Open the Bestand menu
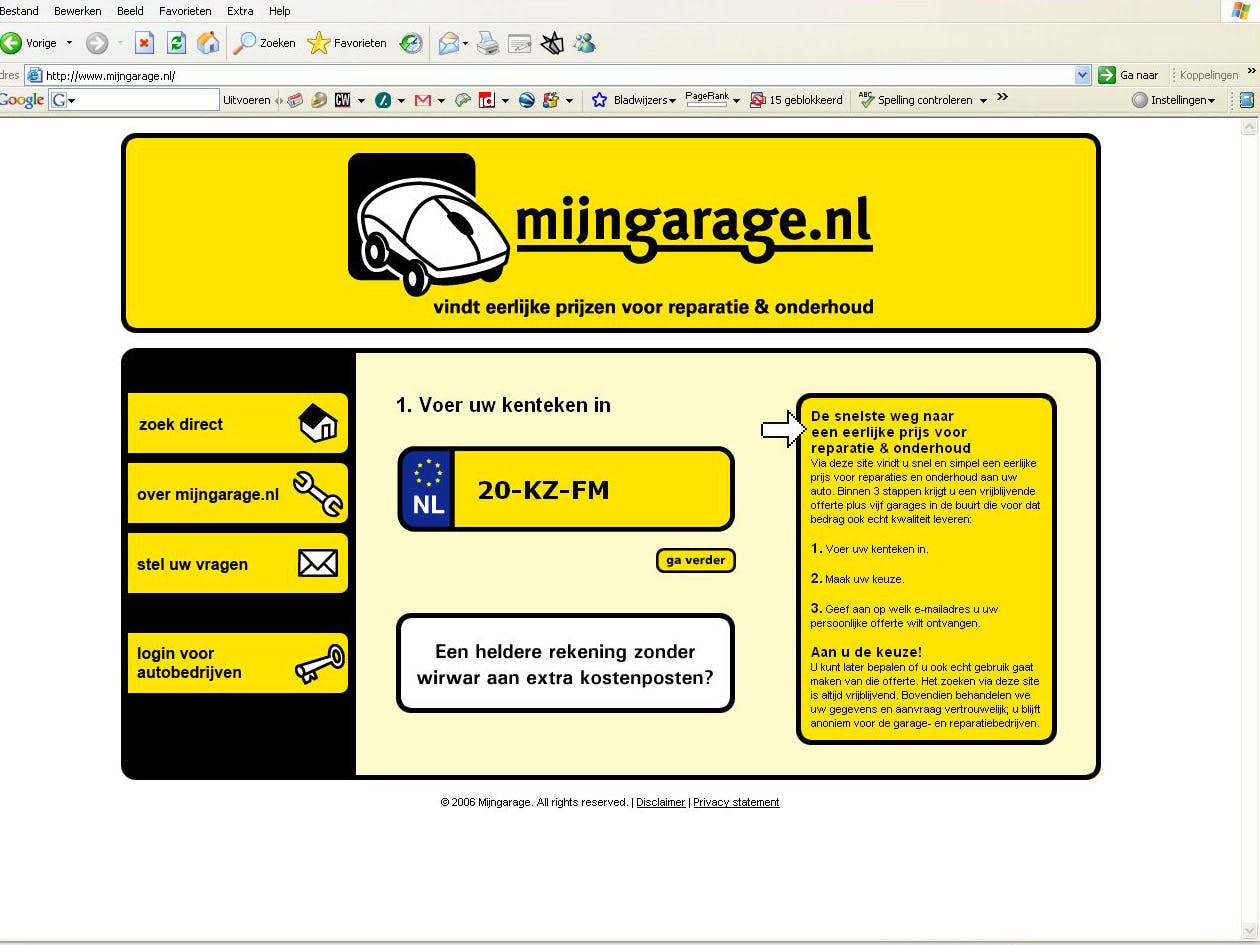This screenshot has width=1260, height=945. click(19, 11)
